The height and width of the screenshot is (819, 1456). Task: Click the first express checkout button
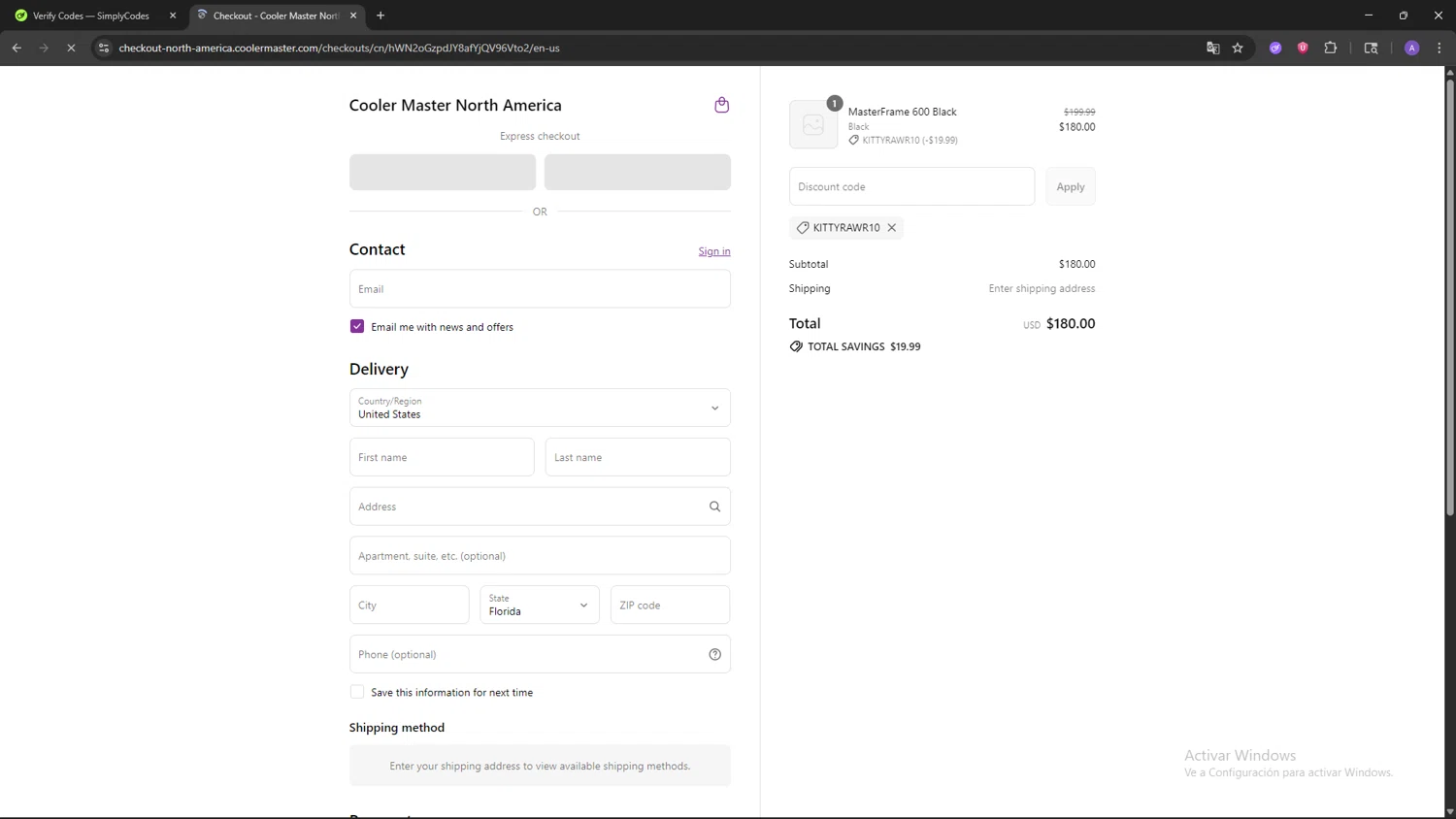(443, 172)
